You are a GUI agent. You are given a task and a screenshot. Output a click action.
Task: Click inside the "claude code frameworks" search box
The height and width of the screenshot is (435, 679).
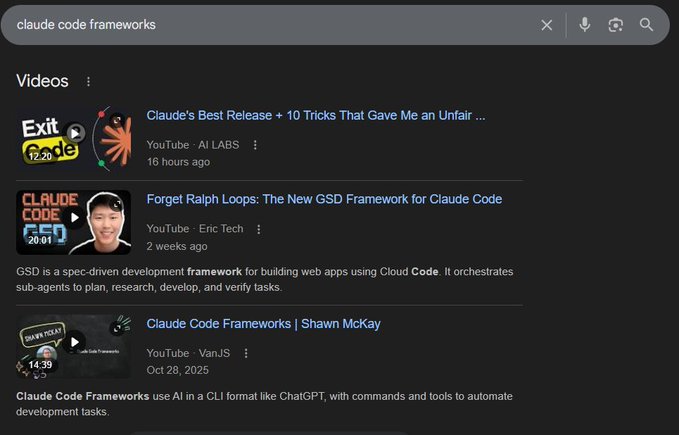270,25
